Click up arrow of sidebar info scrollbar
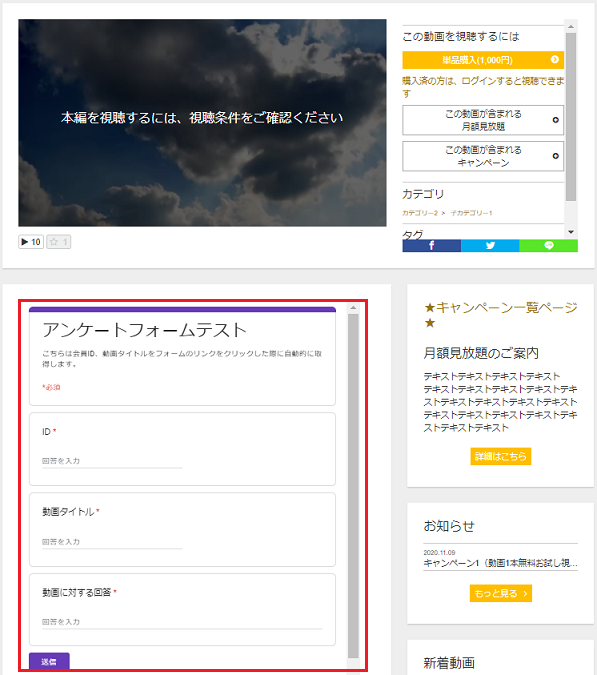Screen dimensions: 597x675 click(x=571, y=27)
